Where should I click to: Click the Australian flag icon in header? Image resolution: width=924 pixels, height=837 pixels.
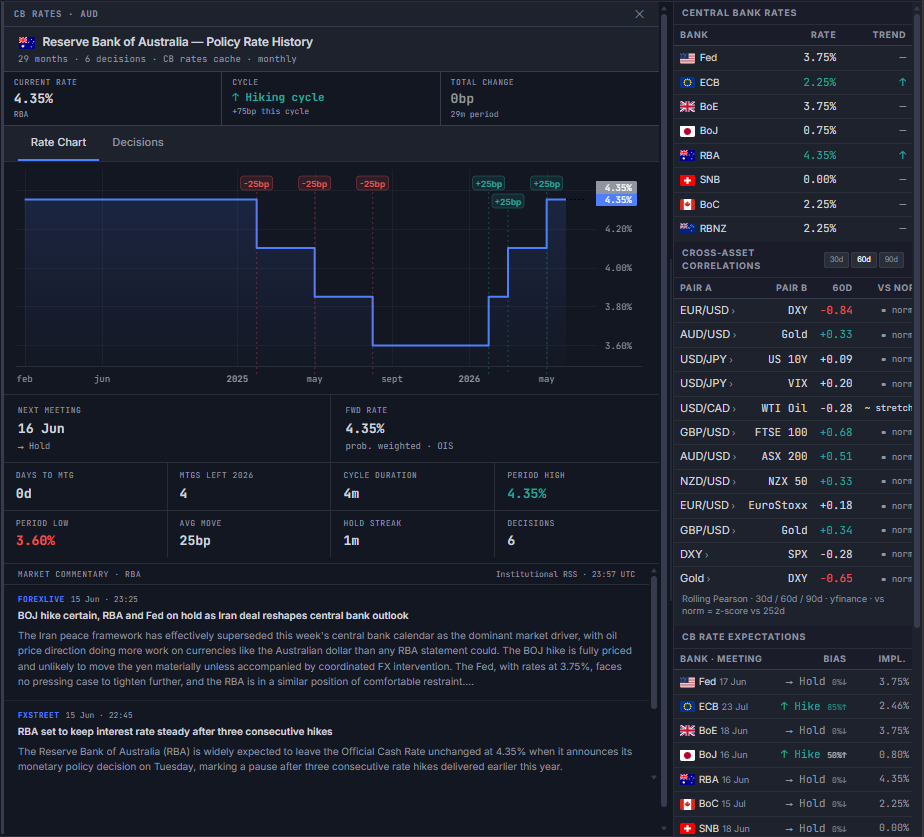click(27, 42)
